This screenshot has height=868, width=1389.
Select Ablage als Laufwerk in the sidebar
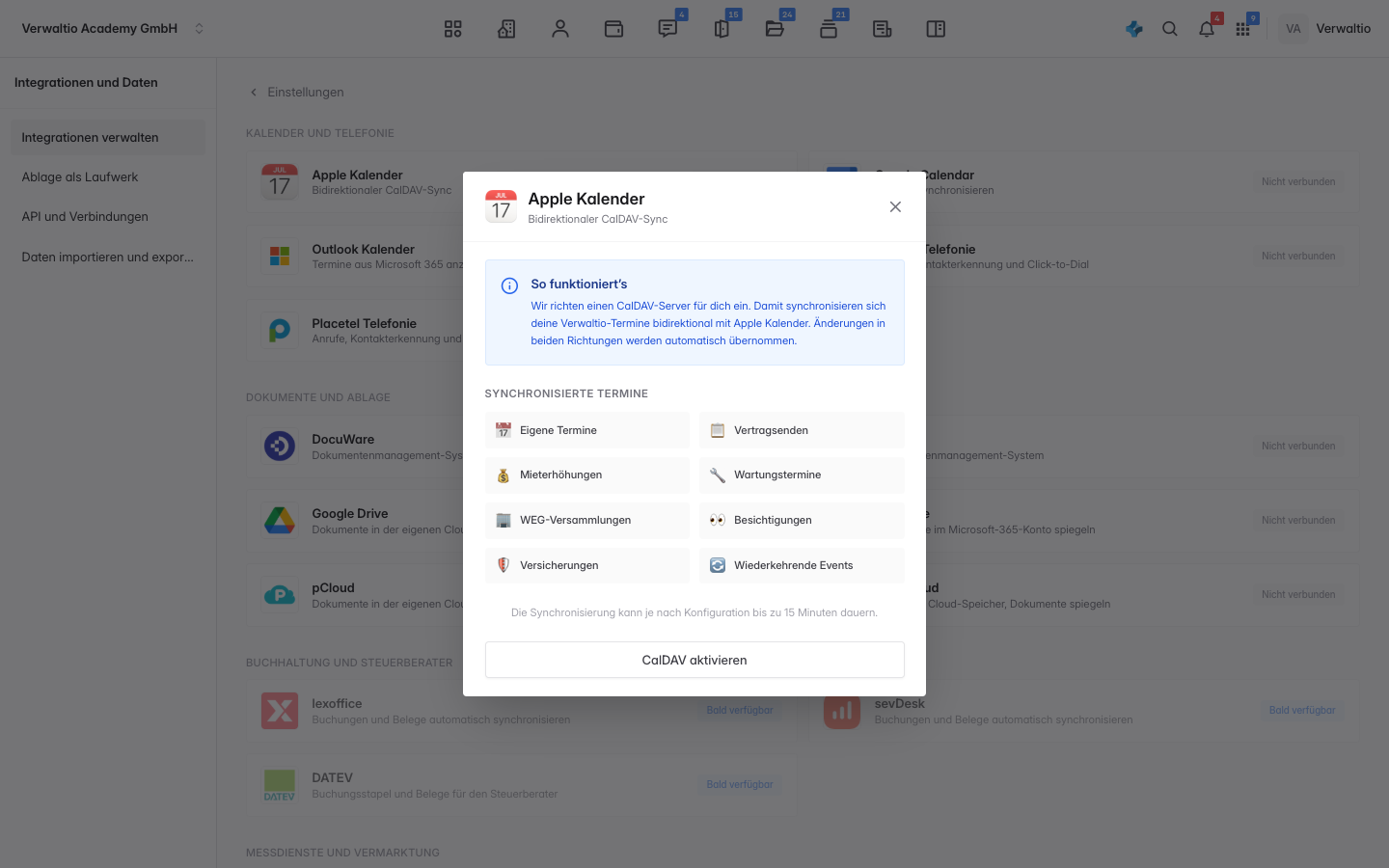(x=108, y=177)
